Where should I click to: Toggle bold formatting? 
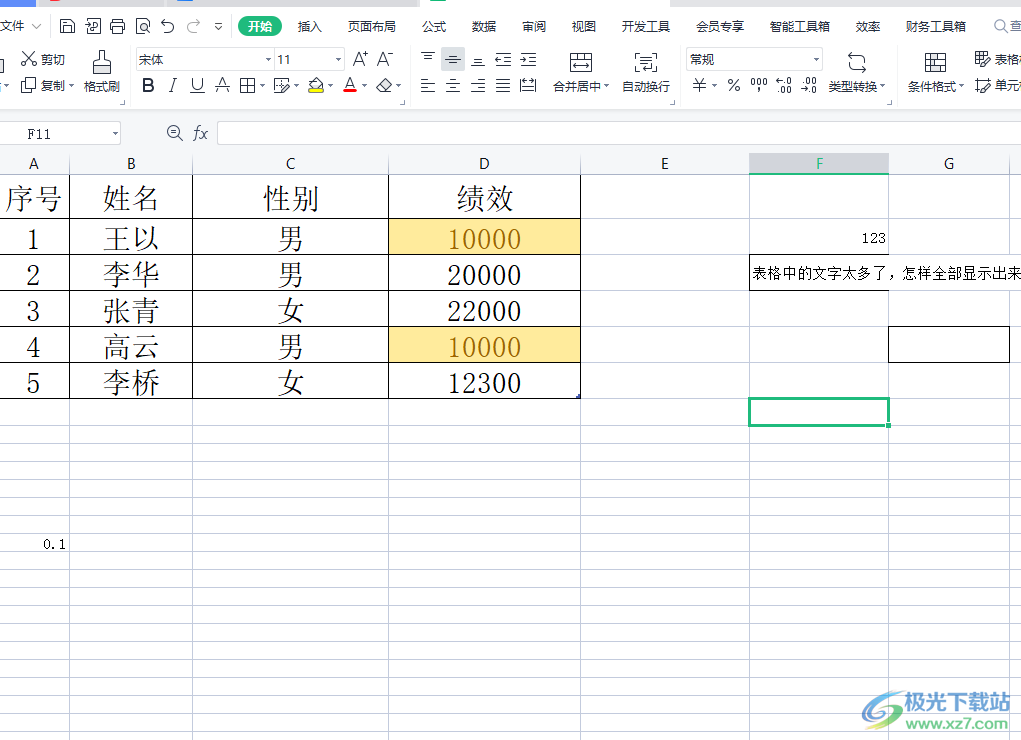tap(148, 85)
